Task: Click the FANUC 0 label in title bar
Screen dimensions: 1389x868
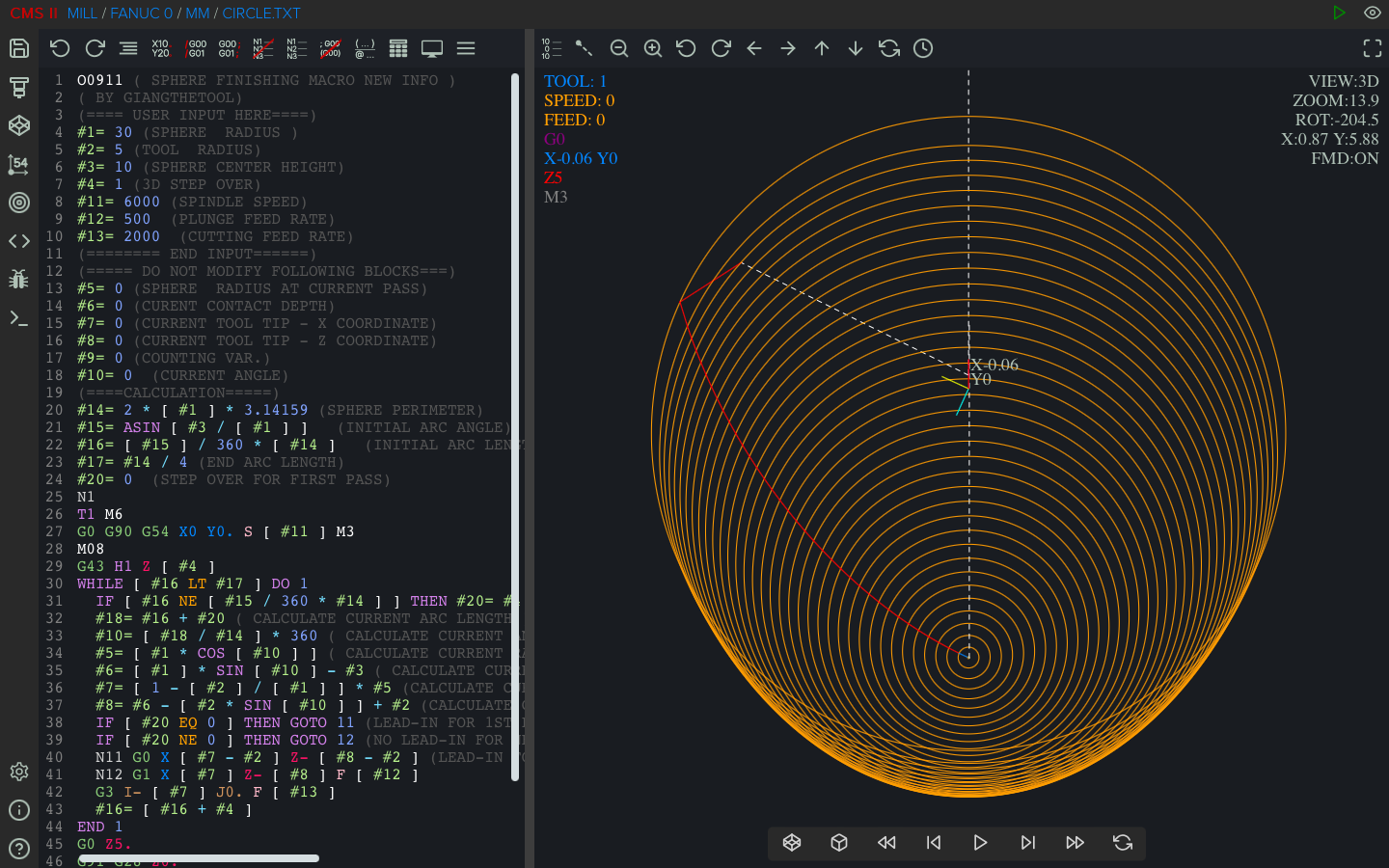Action: click(141, 14)
